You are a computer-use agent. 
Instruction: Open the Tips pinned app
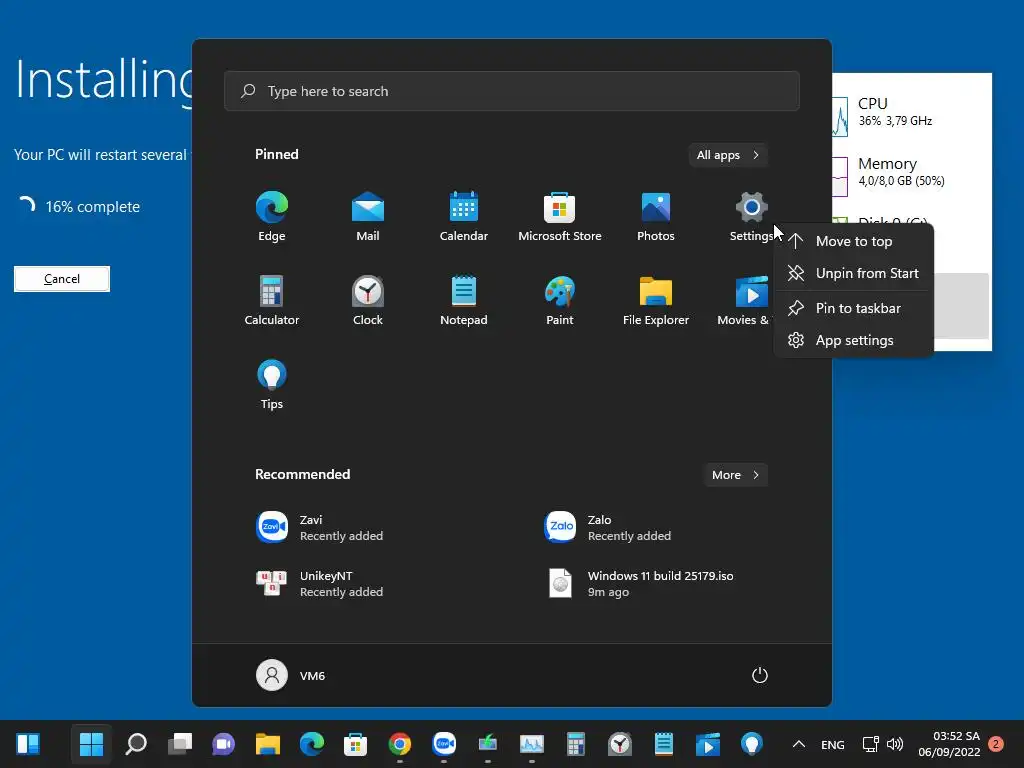coord(272,385)
